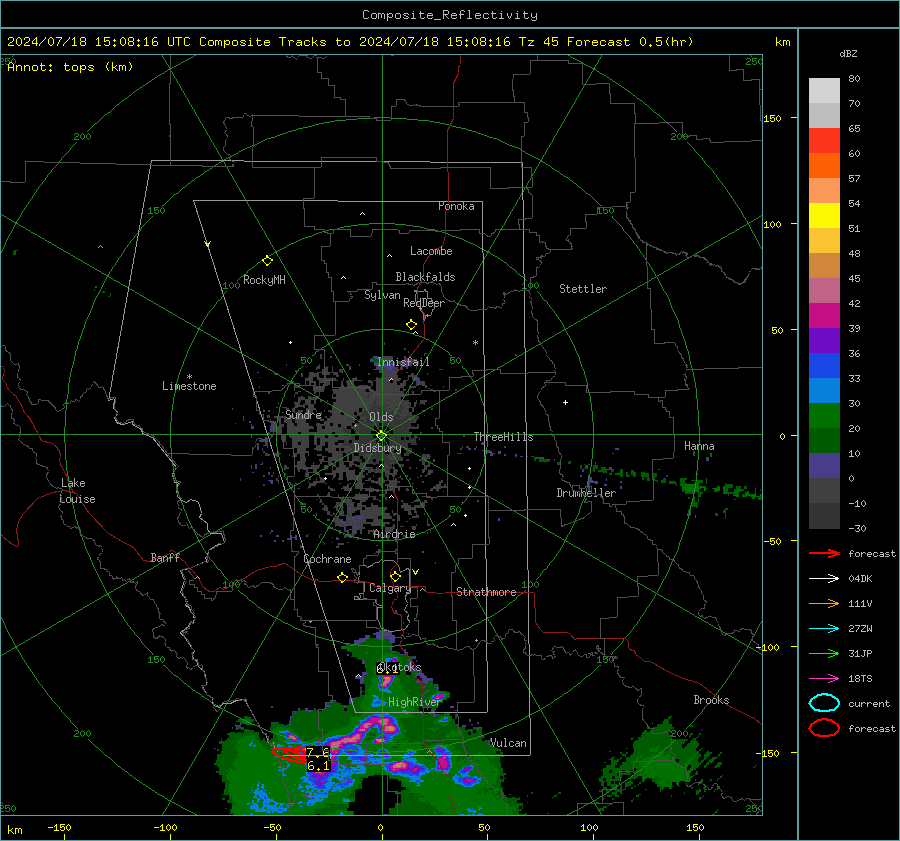This screenshot has width=900, height=841.
Task: Click the Strathmore city label
Action: click(486, 592)
